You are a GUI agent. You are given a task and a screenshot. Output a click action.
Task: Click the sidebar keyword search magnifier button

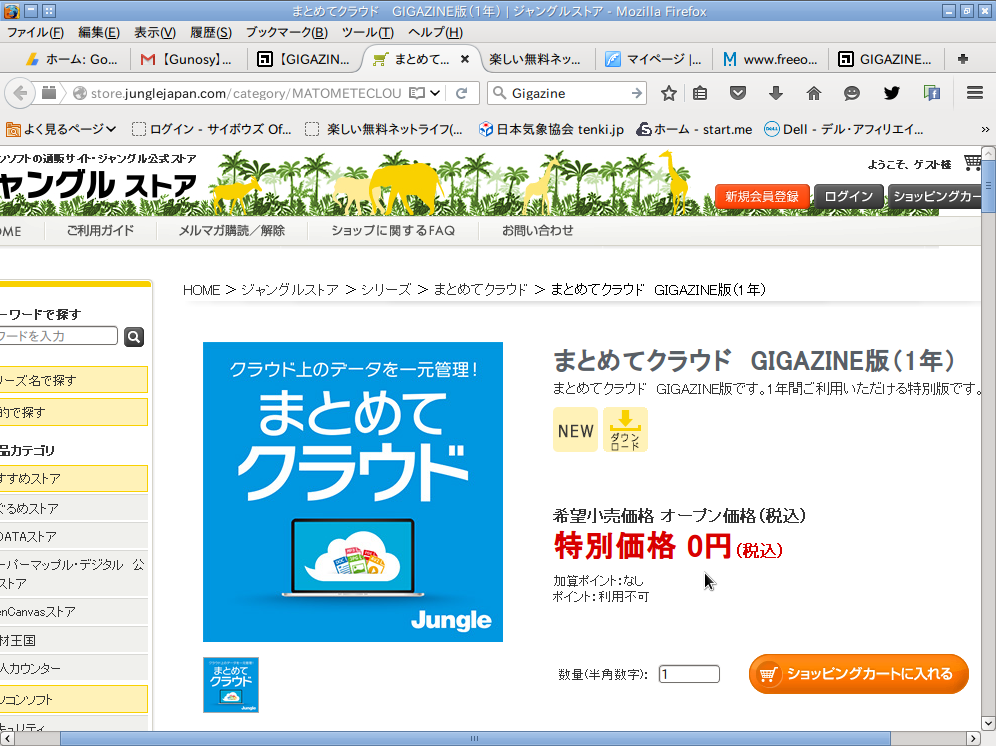tap(134, 337)
